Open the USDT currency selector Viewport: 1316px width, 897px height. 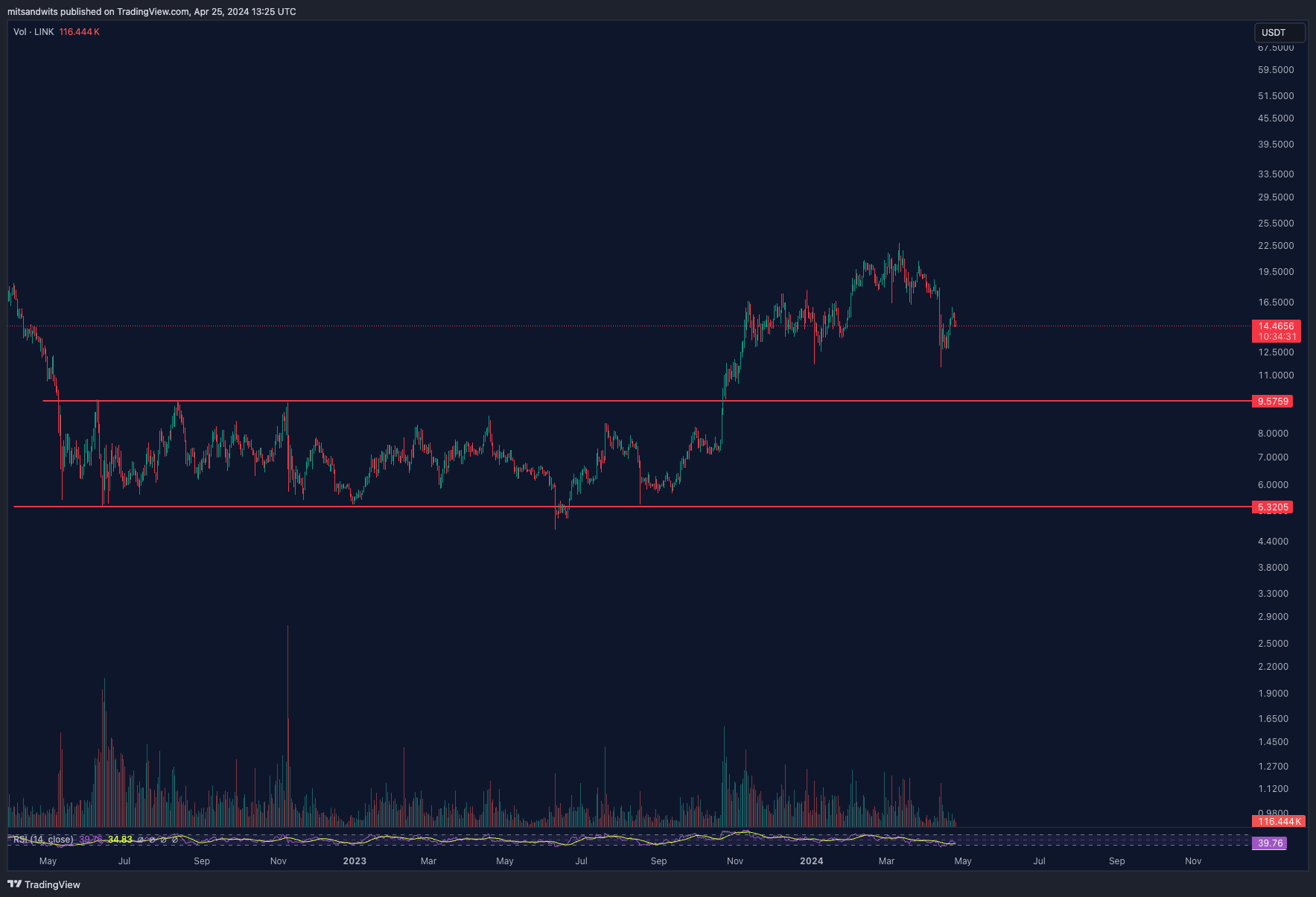coord(1280,33)
